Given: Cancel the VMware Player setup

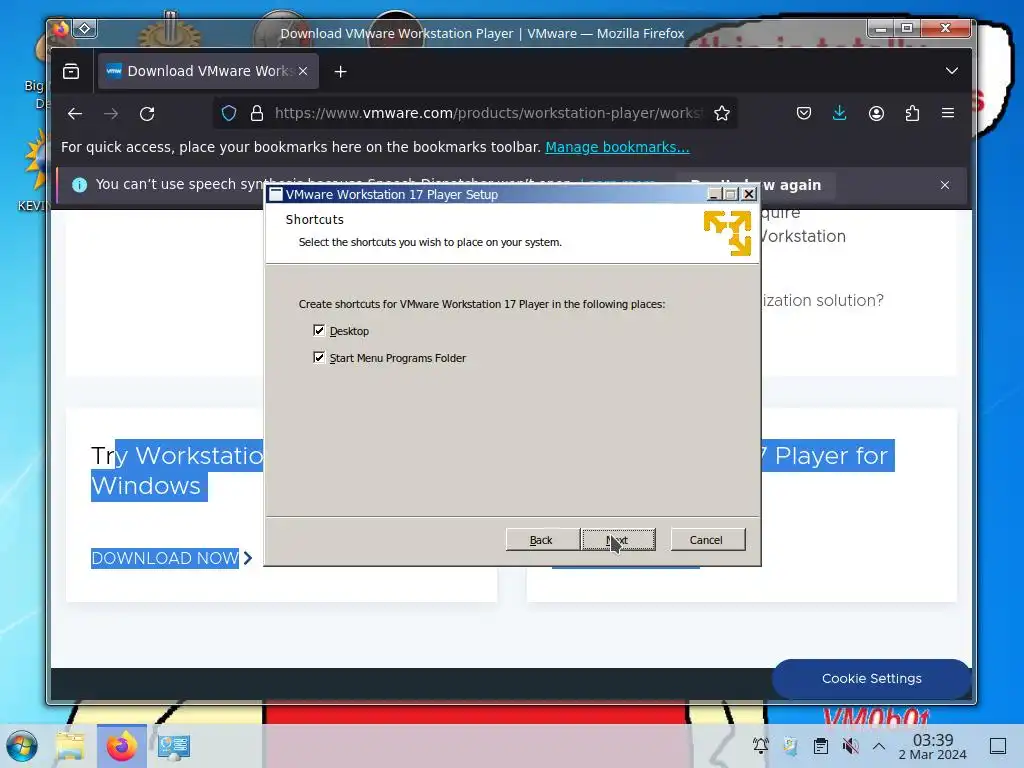Looking at the screenshot, I should [x=707, y=540].
